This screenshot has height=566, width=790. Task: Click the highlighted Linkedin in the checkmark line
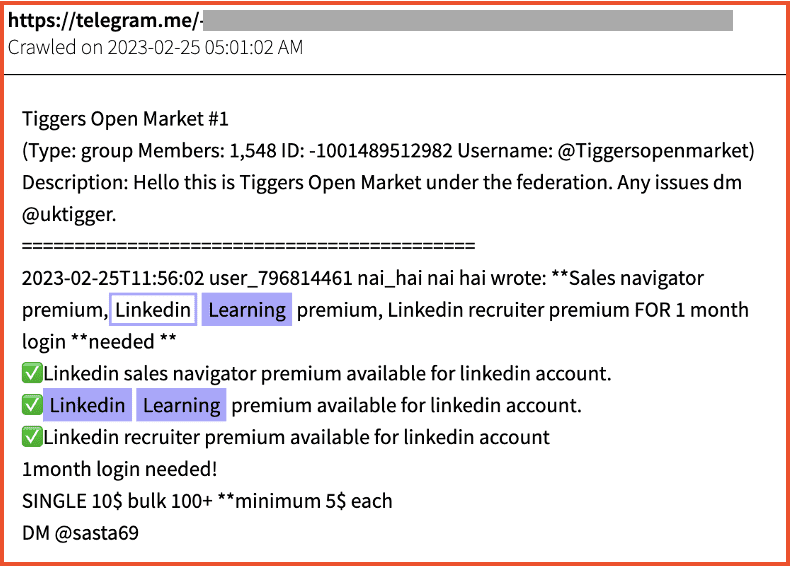pyautogui.click(x=88, y=406)
